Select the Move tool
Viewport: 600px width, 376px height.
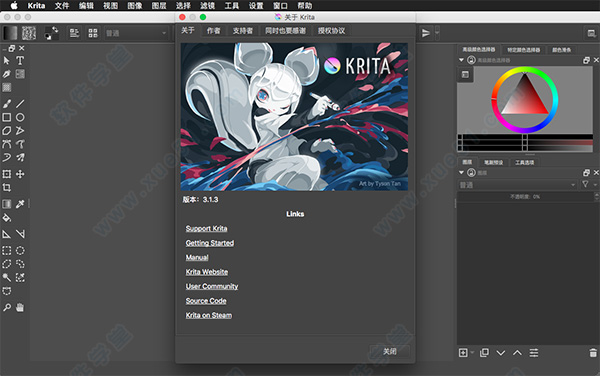click(20, 174)
